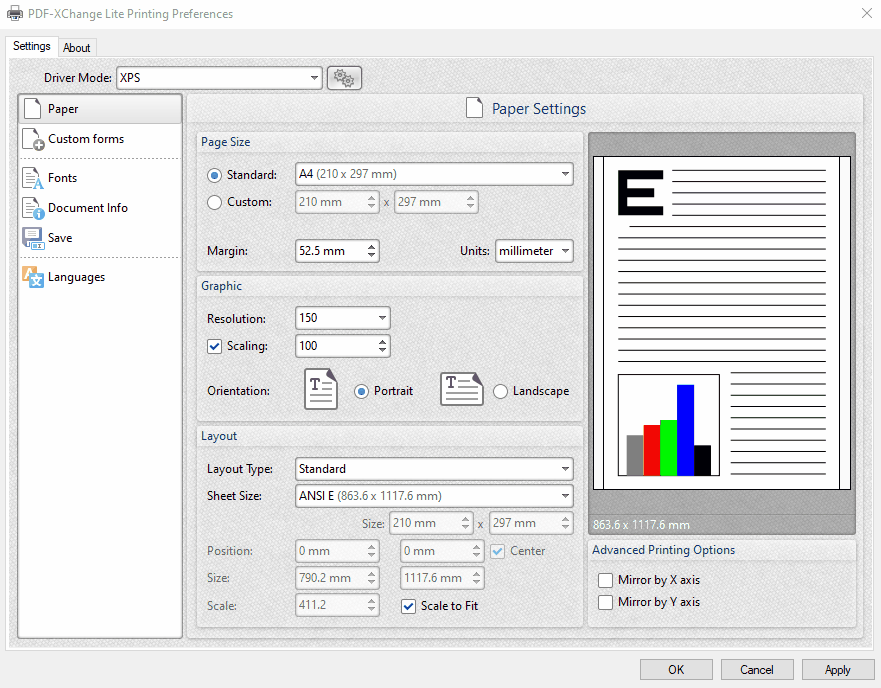Viewport: 881px width, 688px height.
Task: Open the Sheet Size dropdown
Action: 434,495
